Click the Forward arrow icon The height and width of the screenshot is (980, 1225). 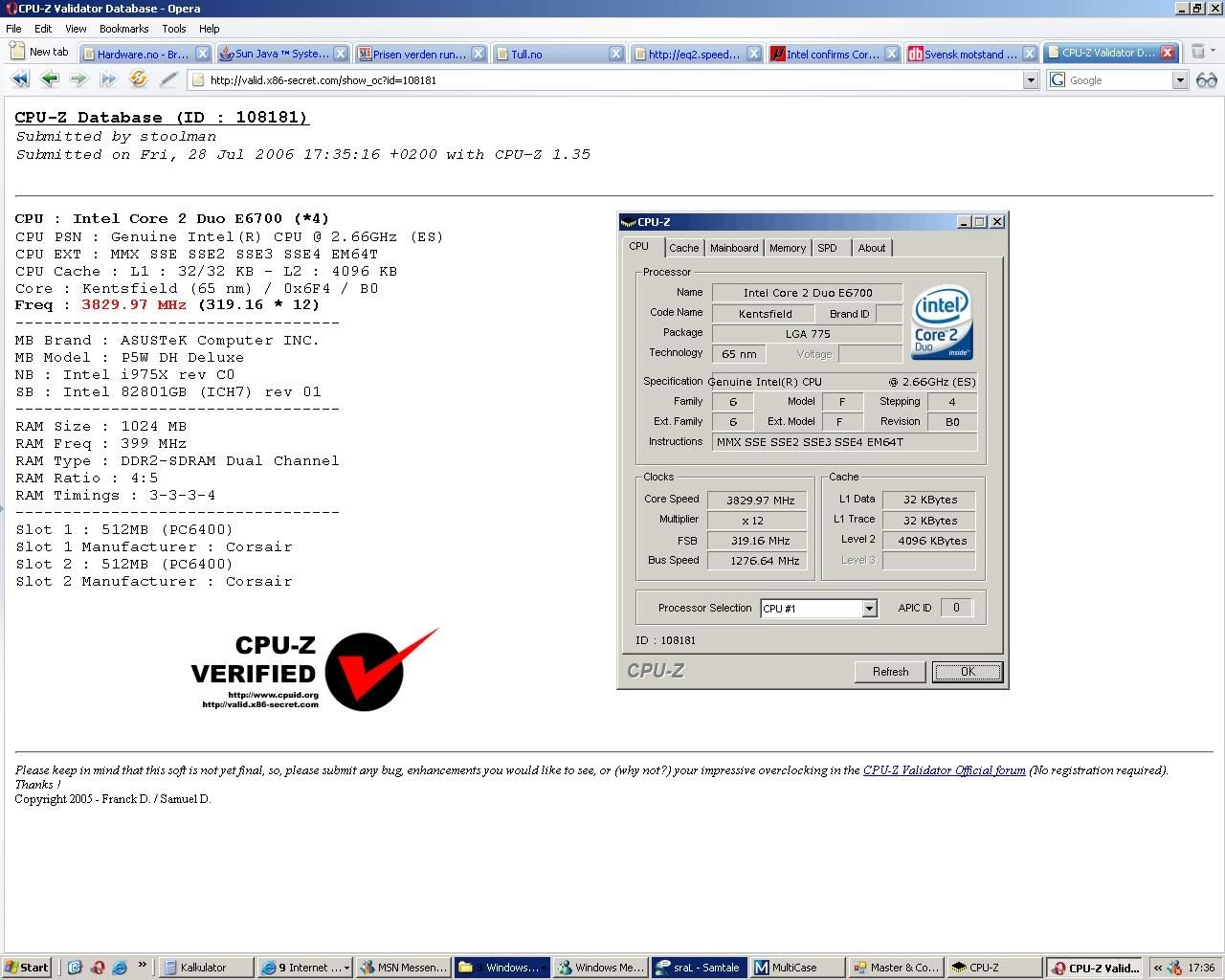[78, 79]
